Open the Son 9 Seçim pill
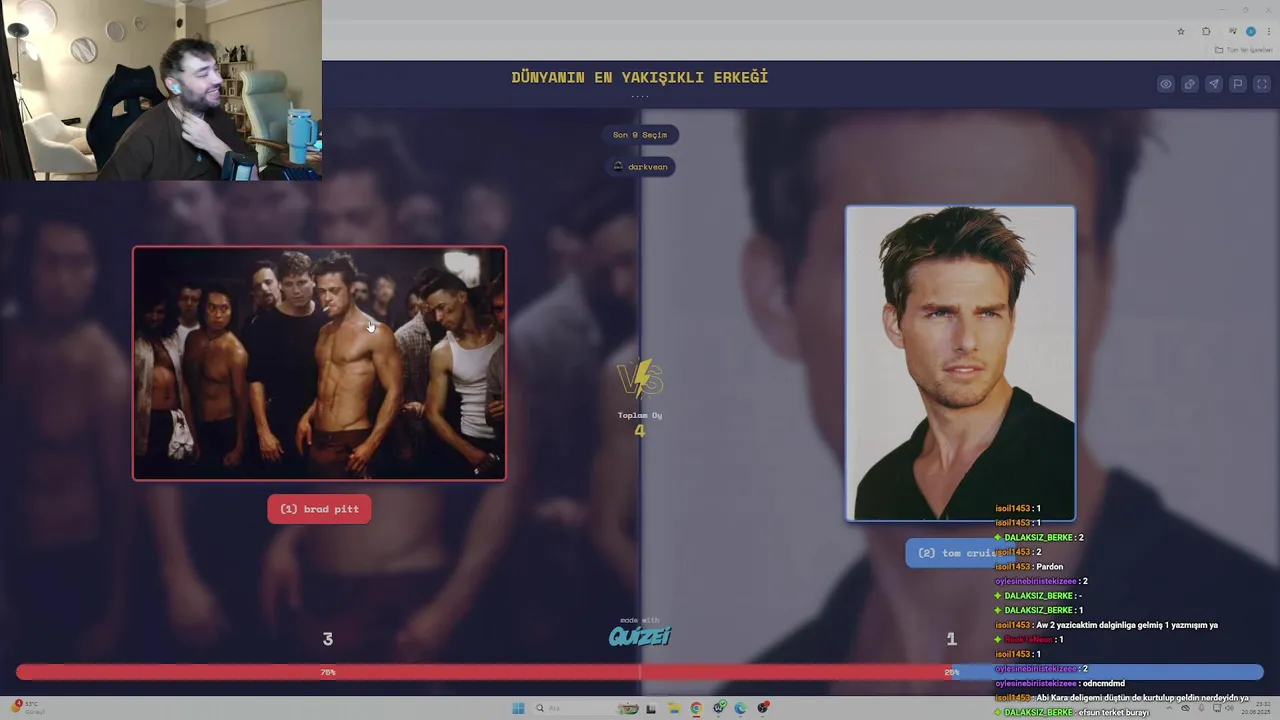1280x720 pixels. click(640, 135)
